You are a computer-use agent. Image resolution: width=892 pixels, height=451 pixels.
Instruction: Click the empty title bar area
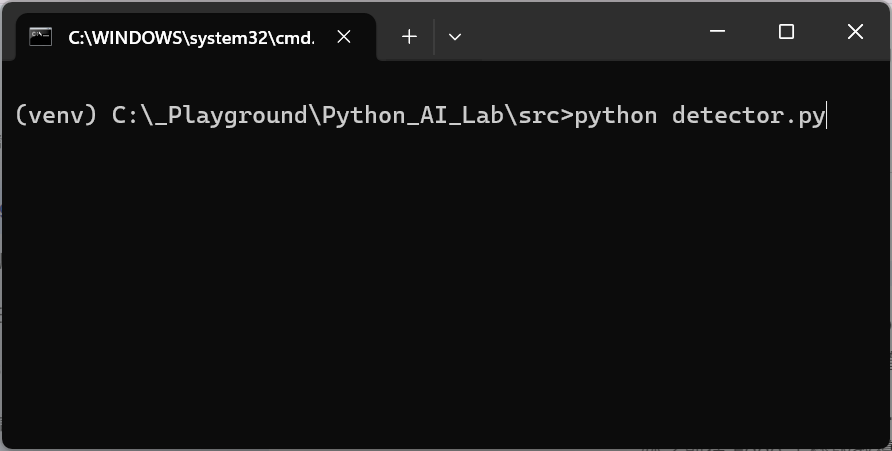(580, 35)
